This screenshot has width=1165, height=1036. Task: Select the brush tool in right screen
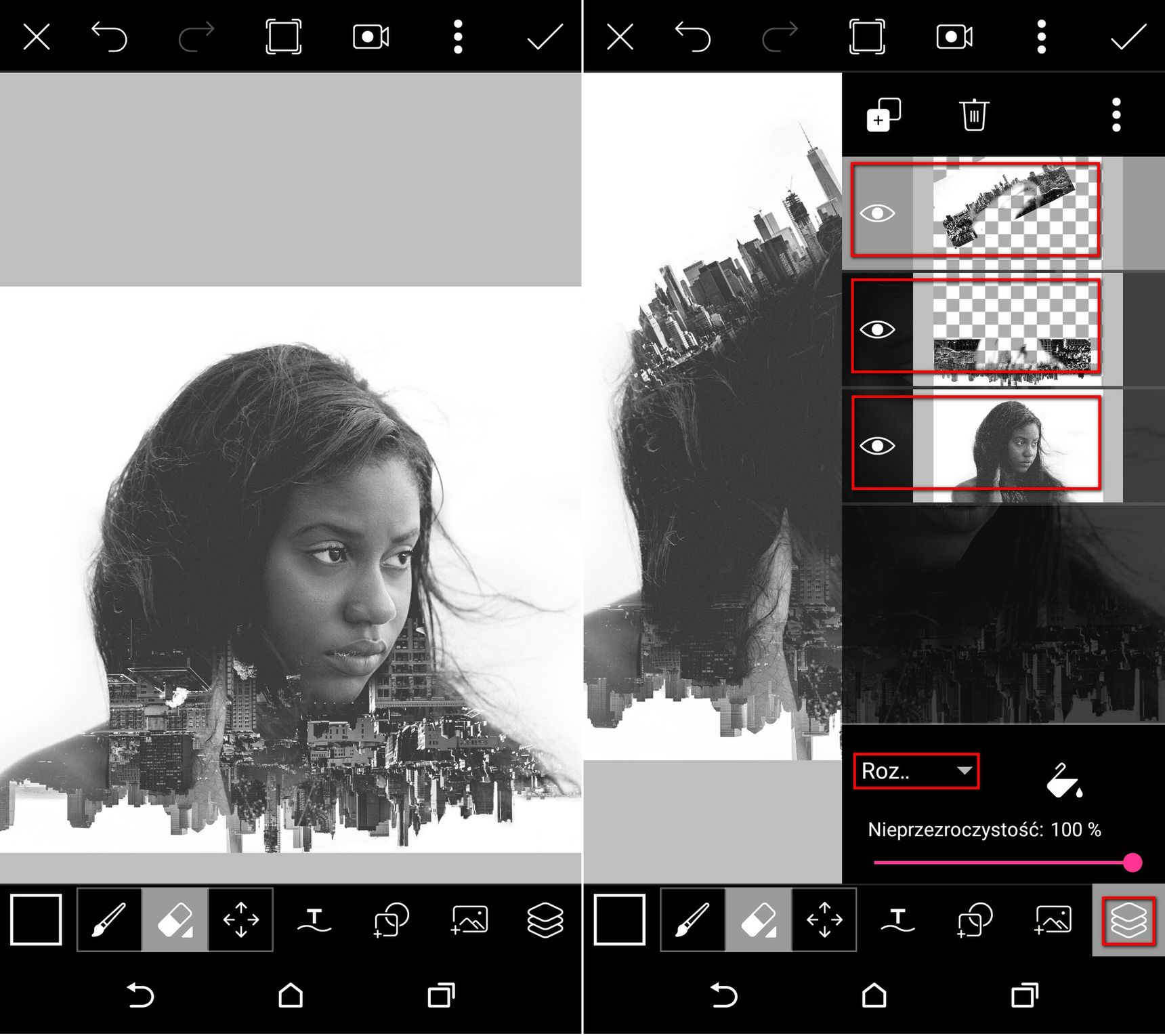coord(692,921)
